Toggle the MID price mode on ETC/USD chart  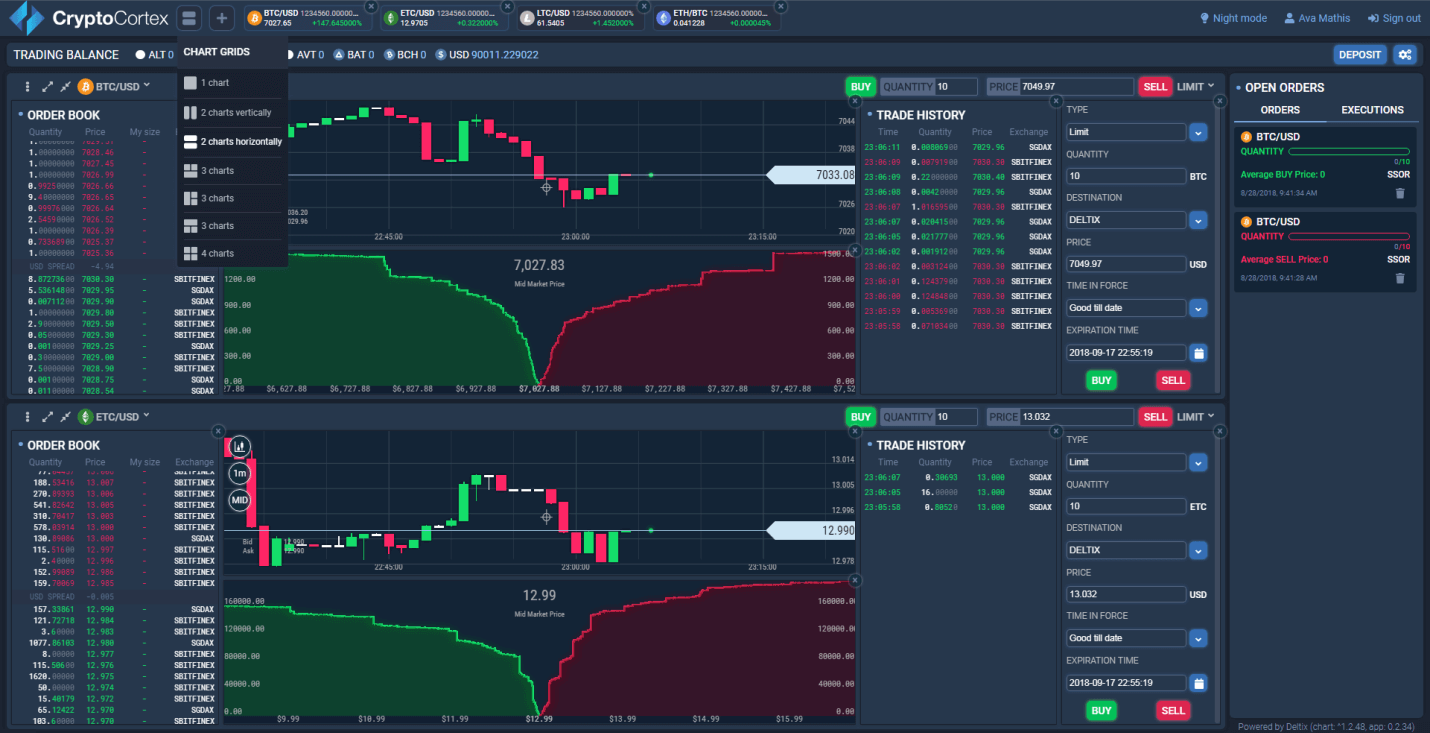(240, 500)
